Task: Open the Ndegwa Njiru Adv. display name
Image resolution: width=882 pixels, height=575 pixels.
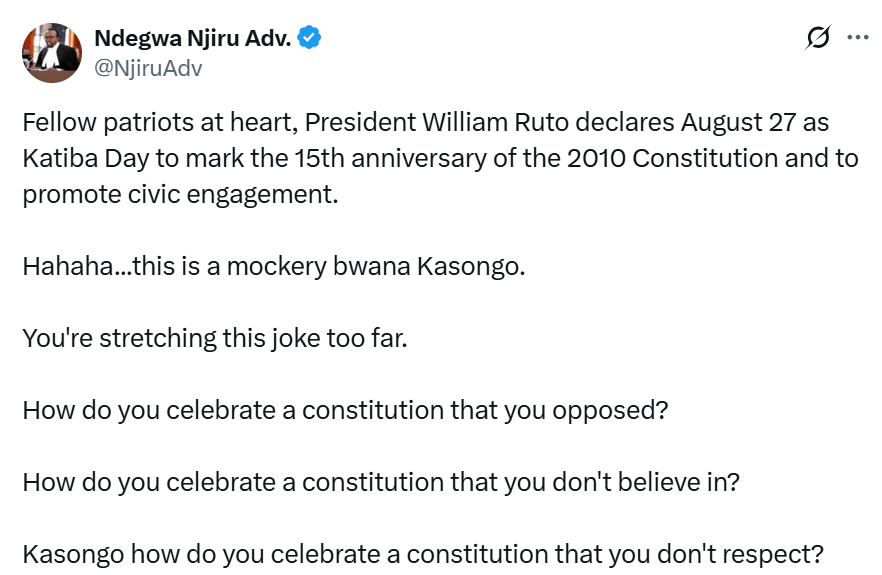Action: click(x=193, y=39)
